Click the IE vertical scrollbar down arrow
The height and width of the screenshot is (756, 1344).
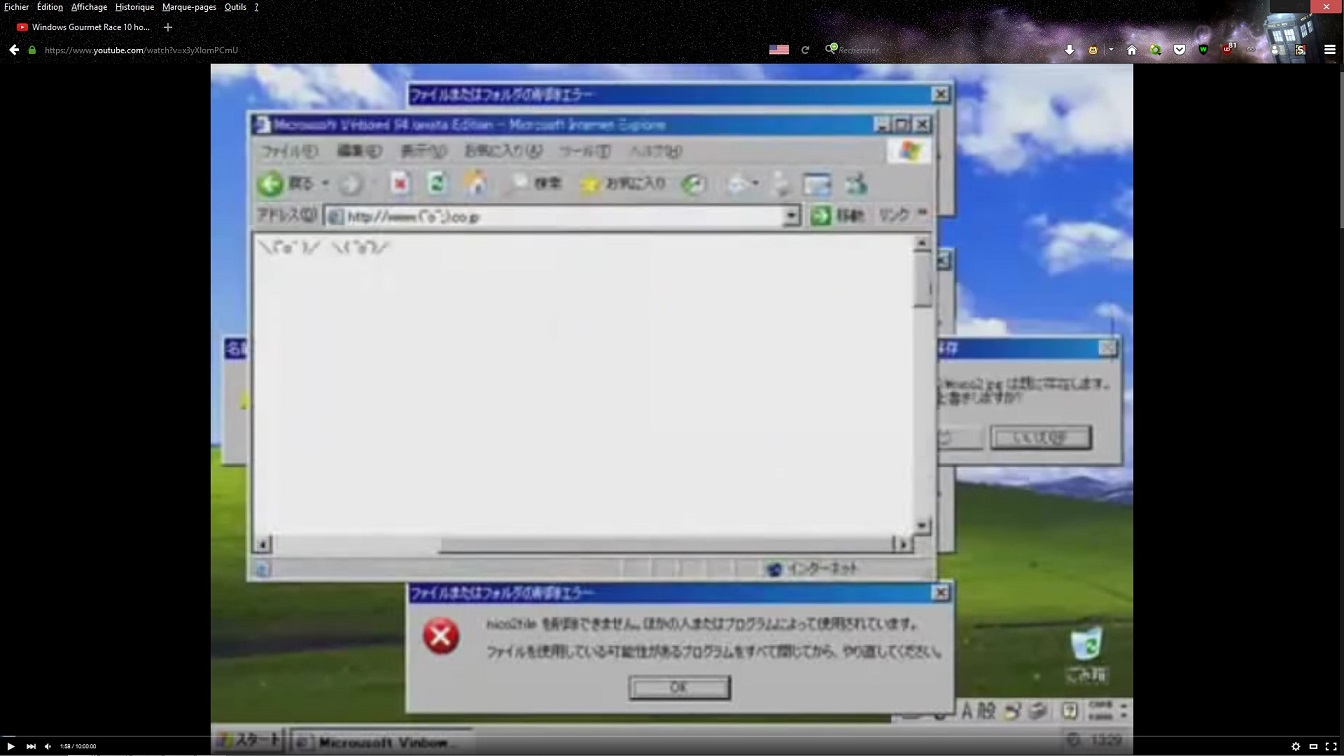922,526
